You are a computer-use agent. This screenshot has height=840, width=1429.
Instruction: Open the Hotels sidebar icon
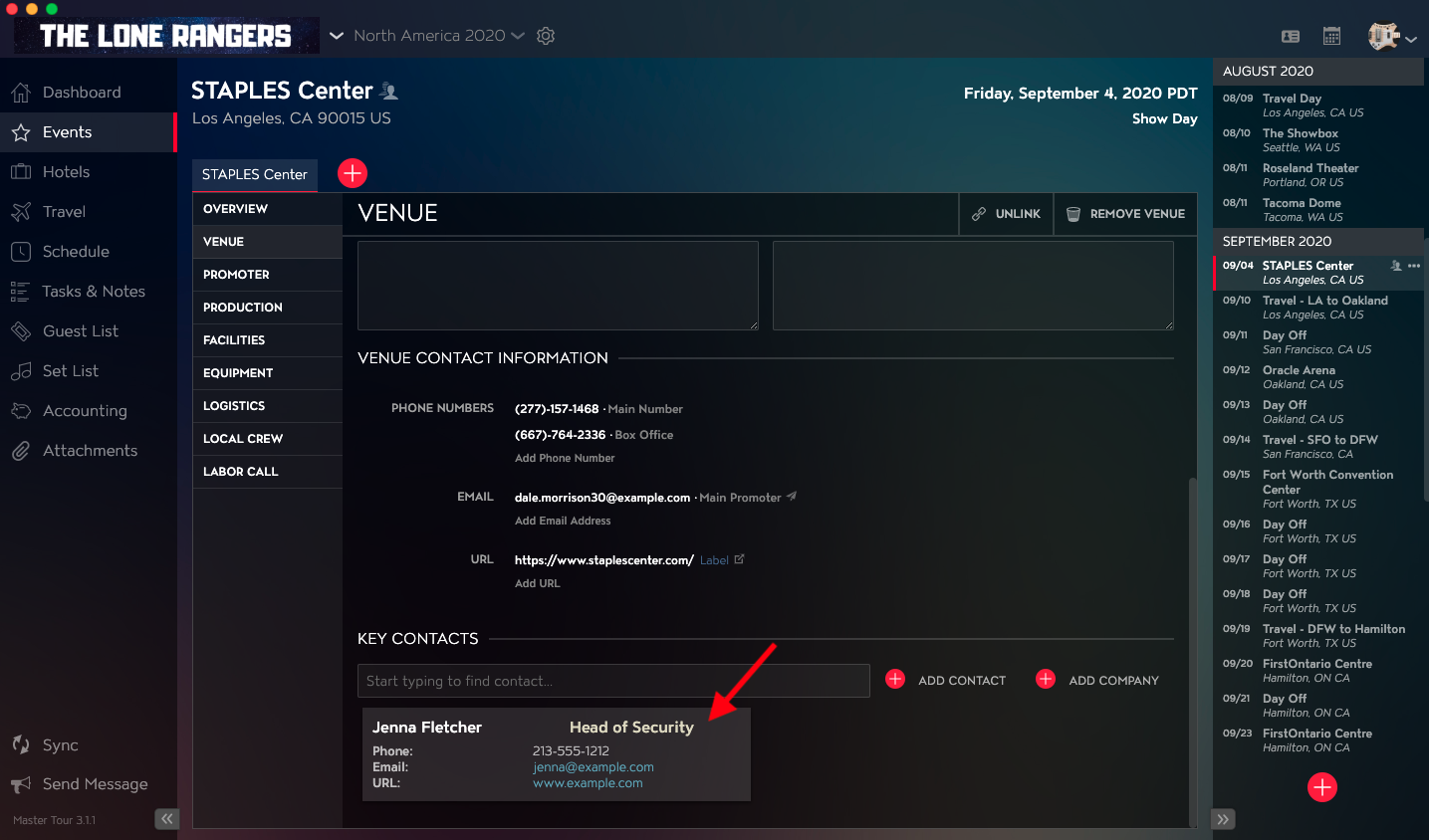tap(21, 172)
